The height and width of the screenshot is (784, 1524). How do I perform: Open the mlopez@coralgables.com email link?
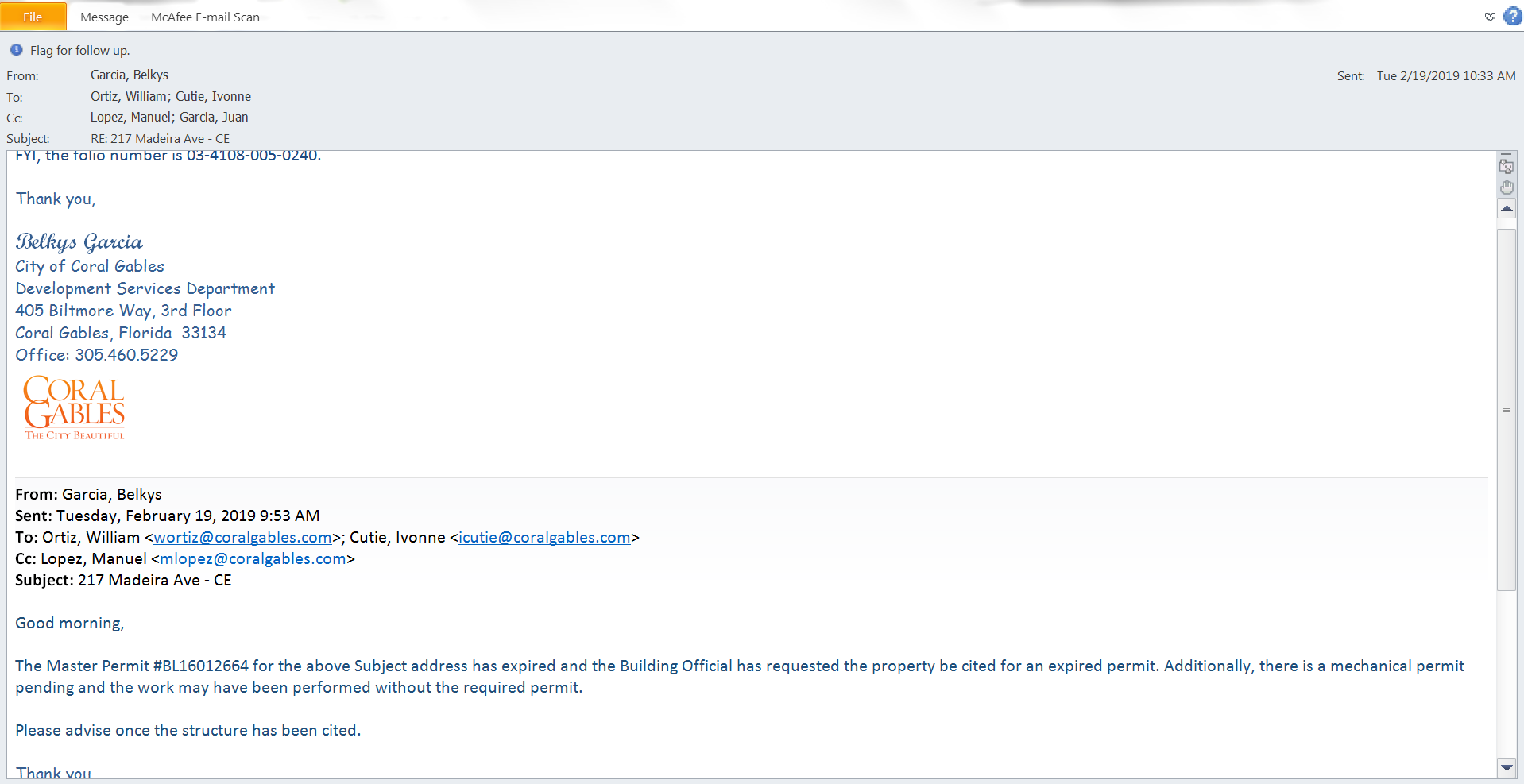[253, 559]
